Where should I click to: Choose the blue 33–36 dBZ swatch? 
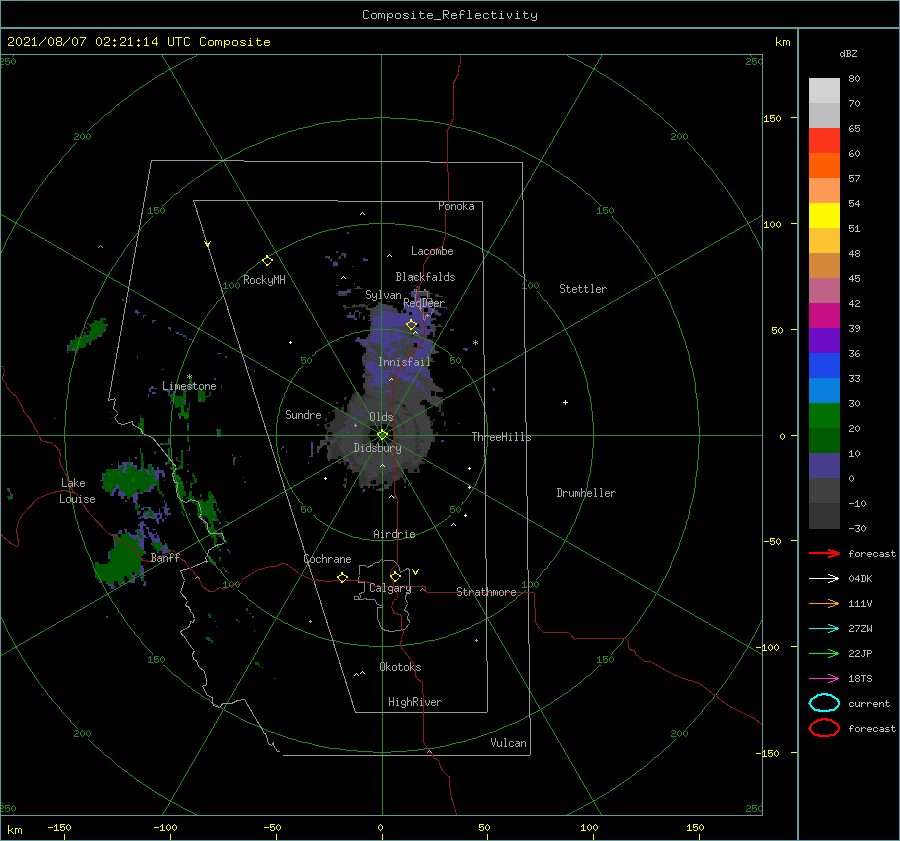(824, 365)
